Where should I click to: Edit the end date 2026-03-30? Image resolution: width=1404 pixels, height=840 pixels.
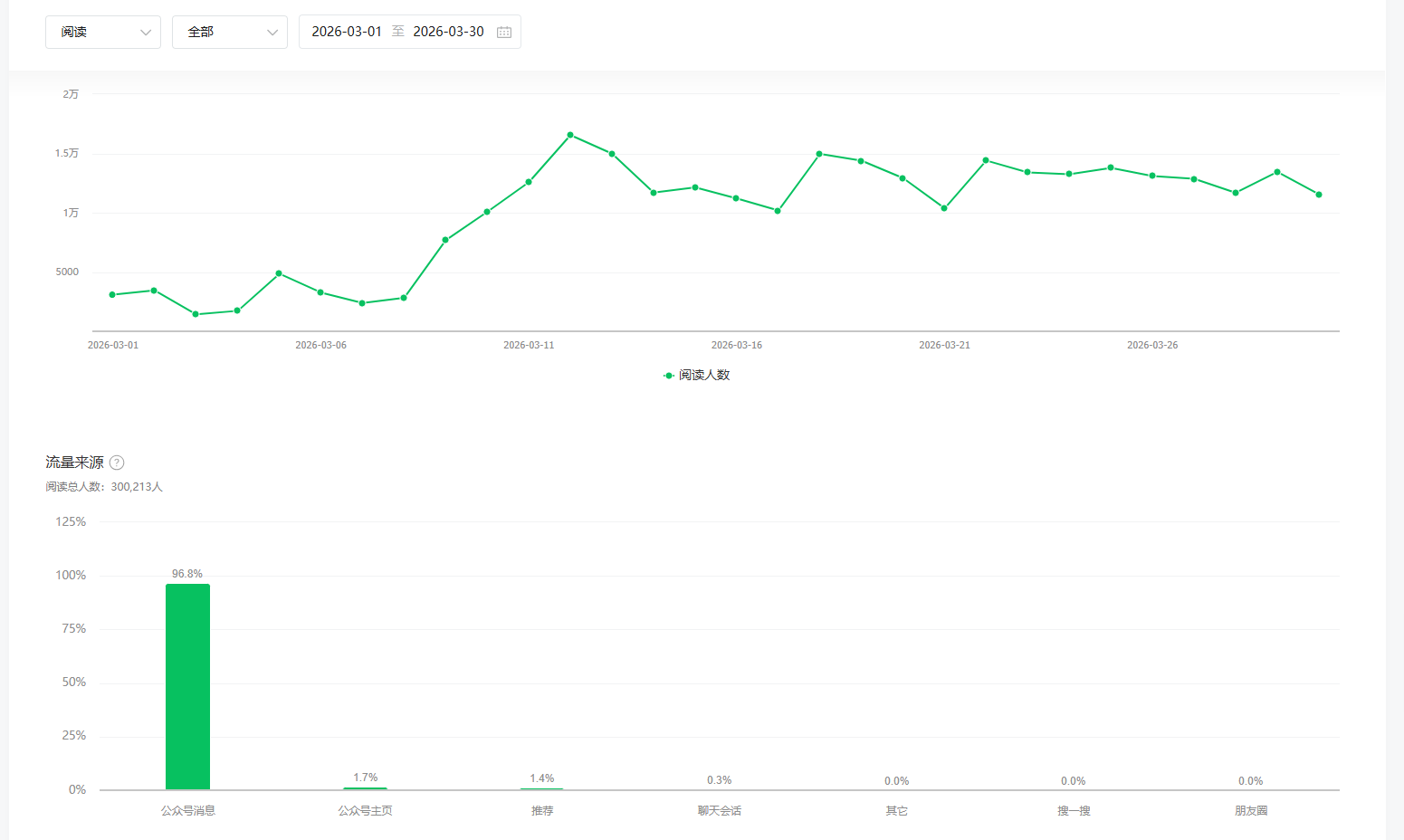pos(448,32)
